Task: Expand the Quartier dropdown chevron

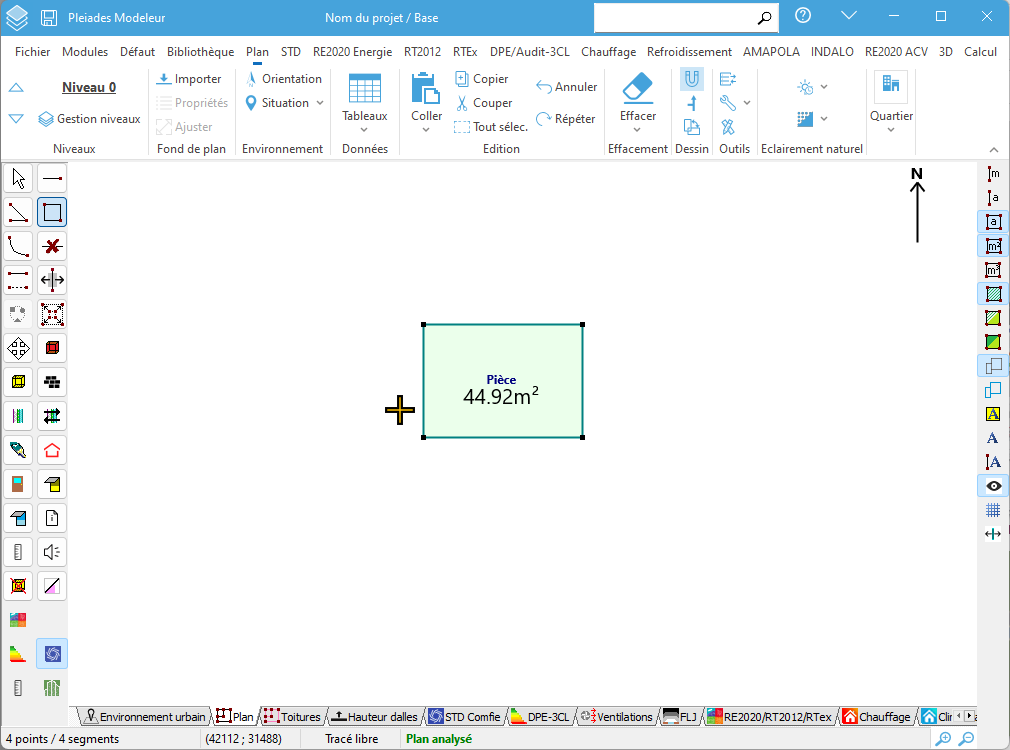Action: point(891,130)
